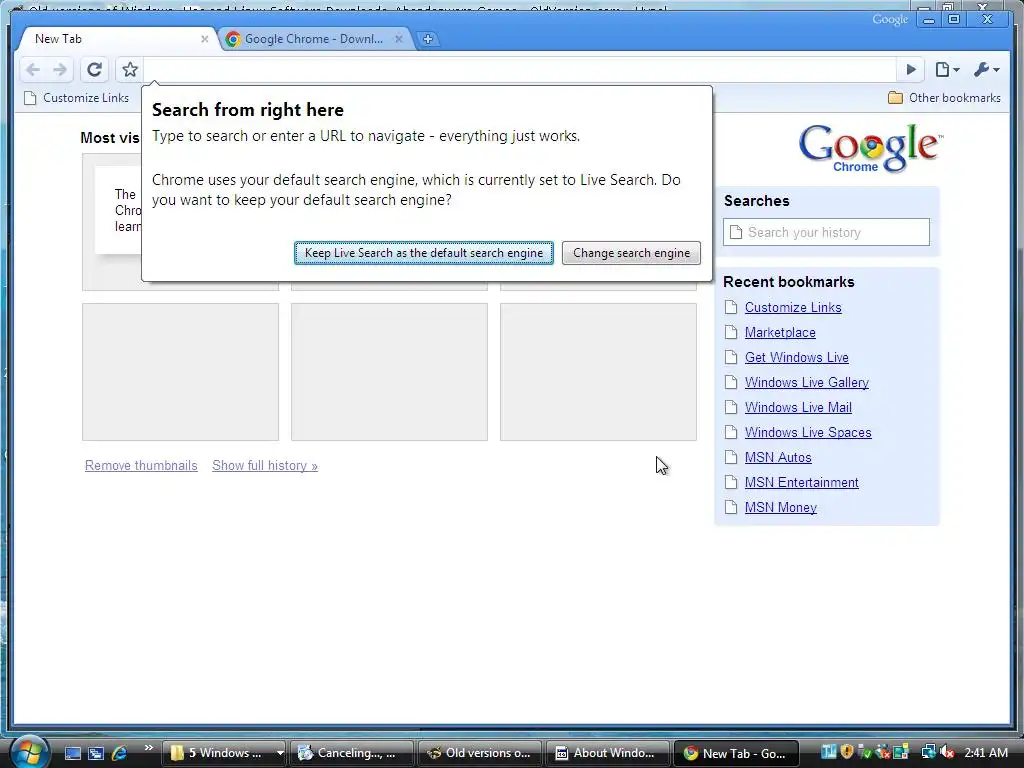The image size is (1024, 768).
Task: Click Show Desktop quick launch icon
Action: click(72, 753)
